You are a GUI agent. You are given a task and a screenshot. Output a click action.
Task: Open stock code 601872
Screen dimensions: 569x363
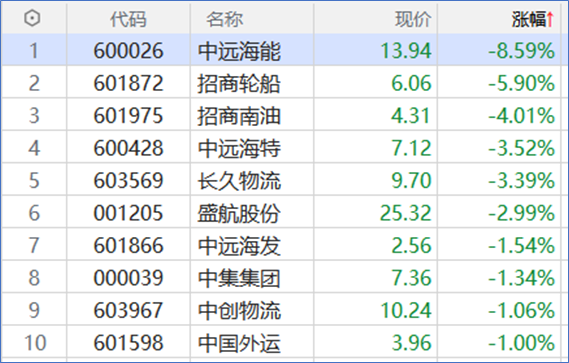[x=128, y=83]
